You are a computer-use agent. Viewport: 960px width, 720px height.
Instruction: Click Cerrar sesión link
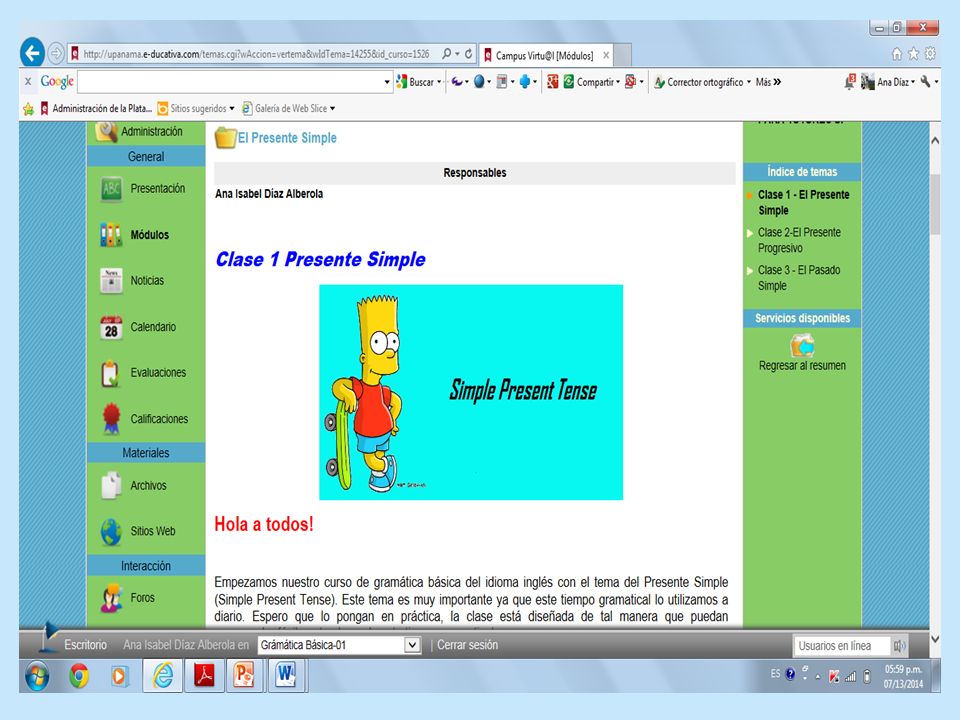click(x=467, y=645)
